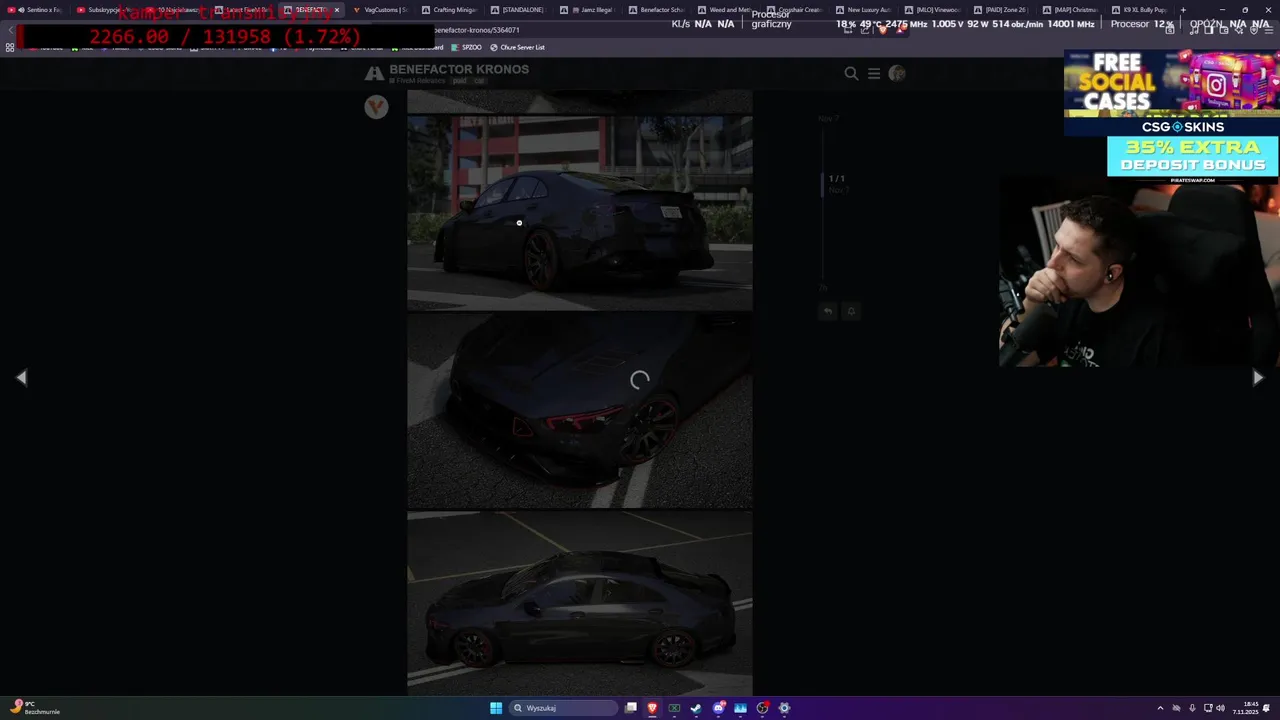This screenshot has width=1280, height=720.
Task: Click the topic timeline scroller '1 / 1'
Action: click(837, 179)
